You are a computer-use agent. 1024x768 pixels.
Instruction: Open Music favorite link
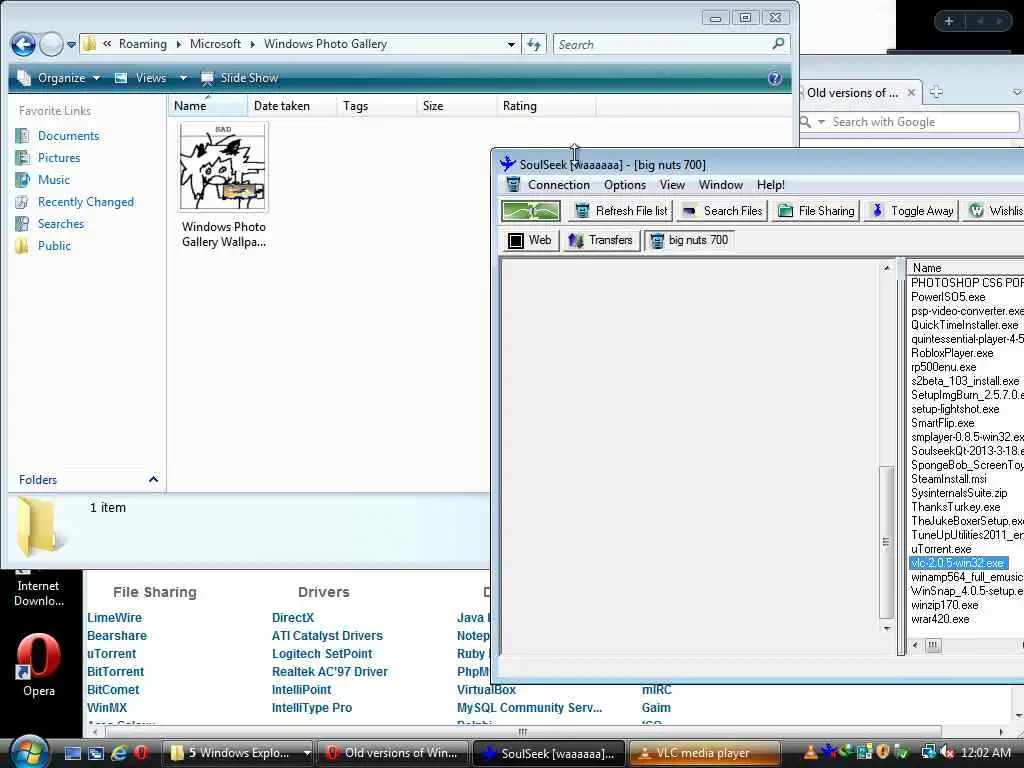point(54,180)
